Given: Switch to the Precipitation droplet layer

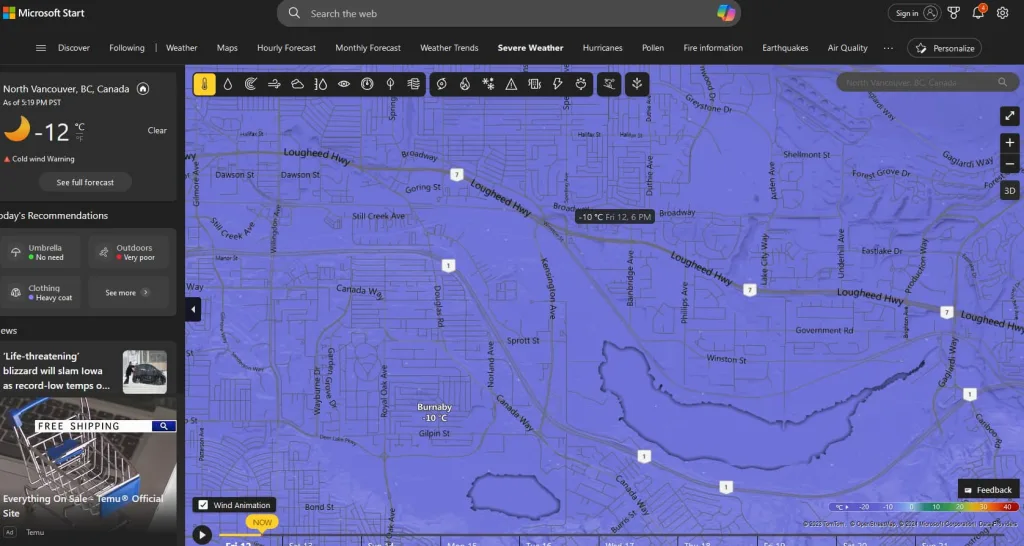Looking at the screenshot, I should click(227, 85).
